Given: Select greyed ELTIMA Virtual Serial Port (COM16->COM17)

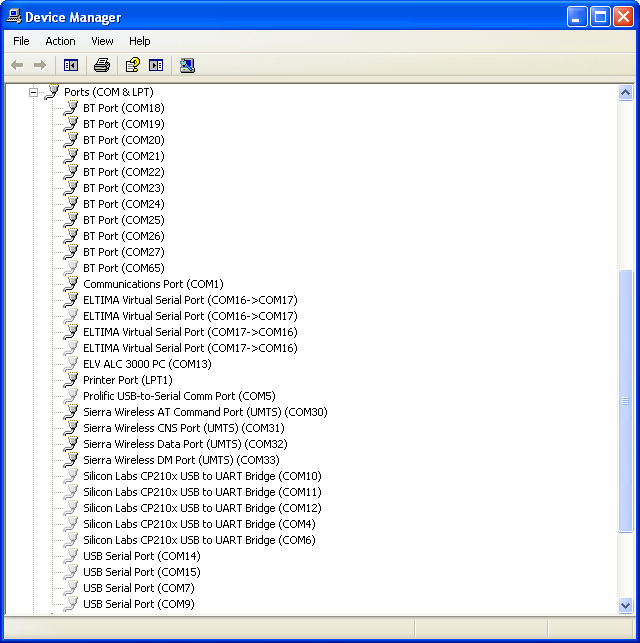Looking at the screenshot, I should [x=190, y=316].
